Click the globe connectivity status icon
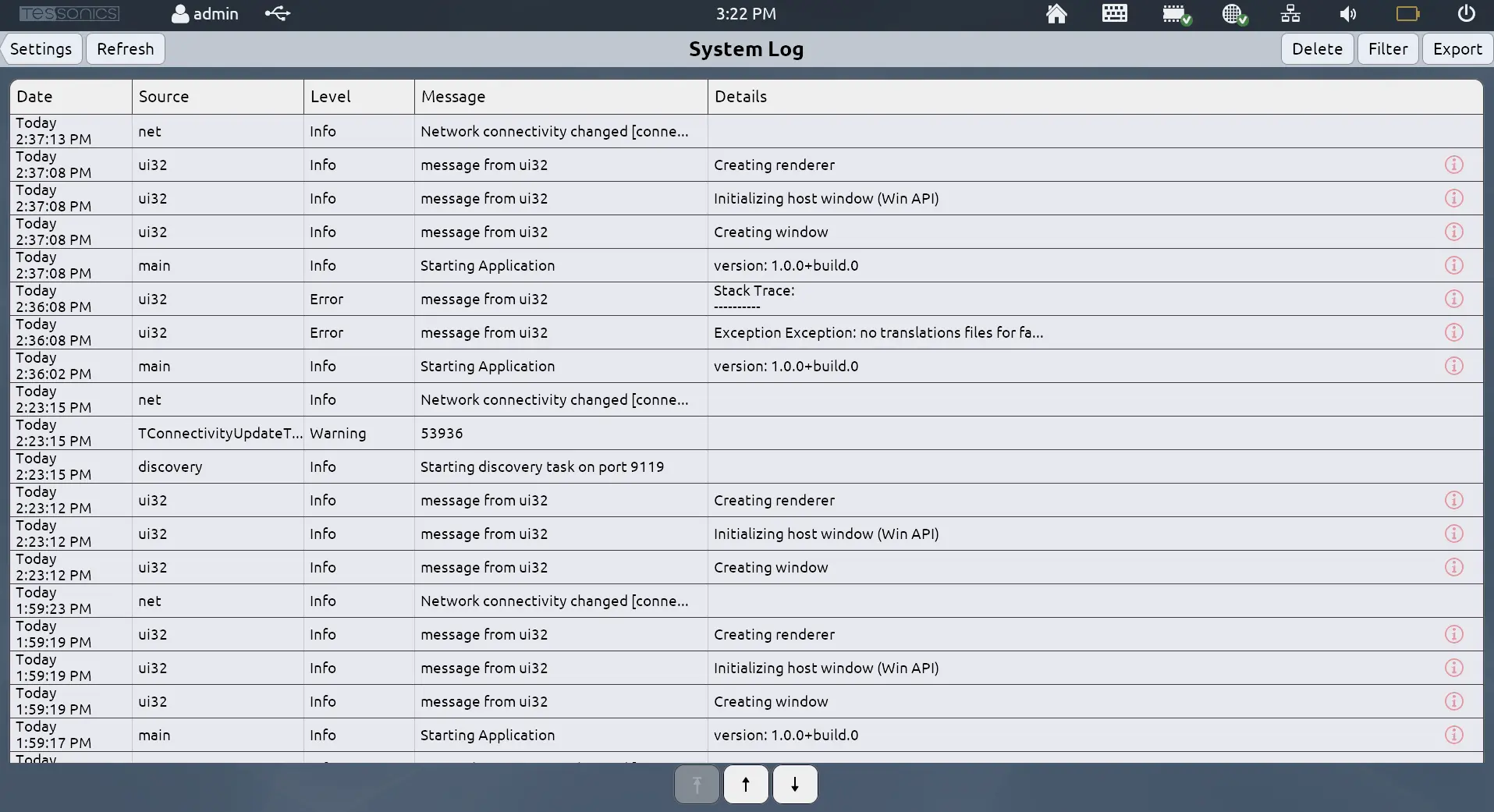1494x812 pixels. tap(1235, 14)
